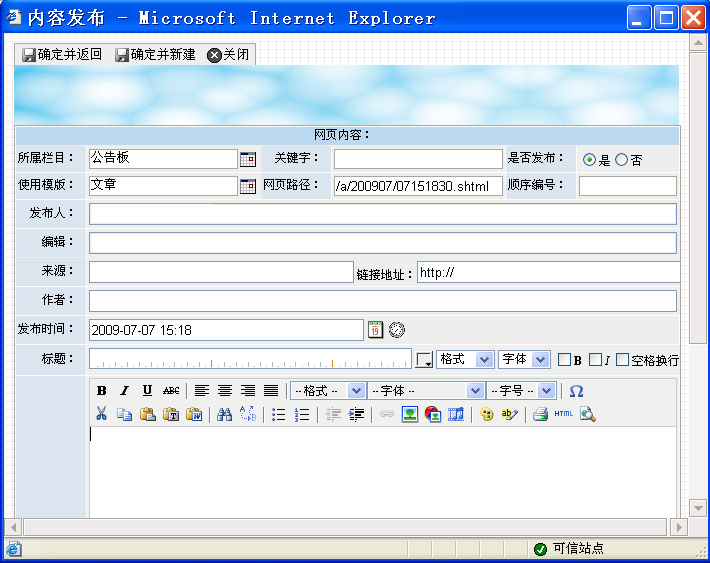This screenshot has height=563, width=710.
Task: Focus the 关键字 input field
Action: tap(418, 159)
